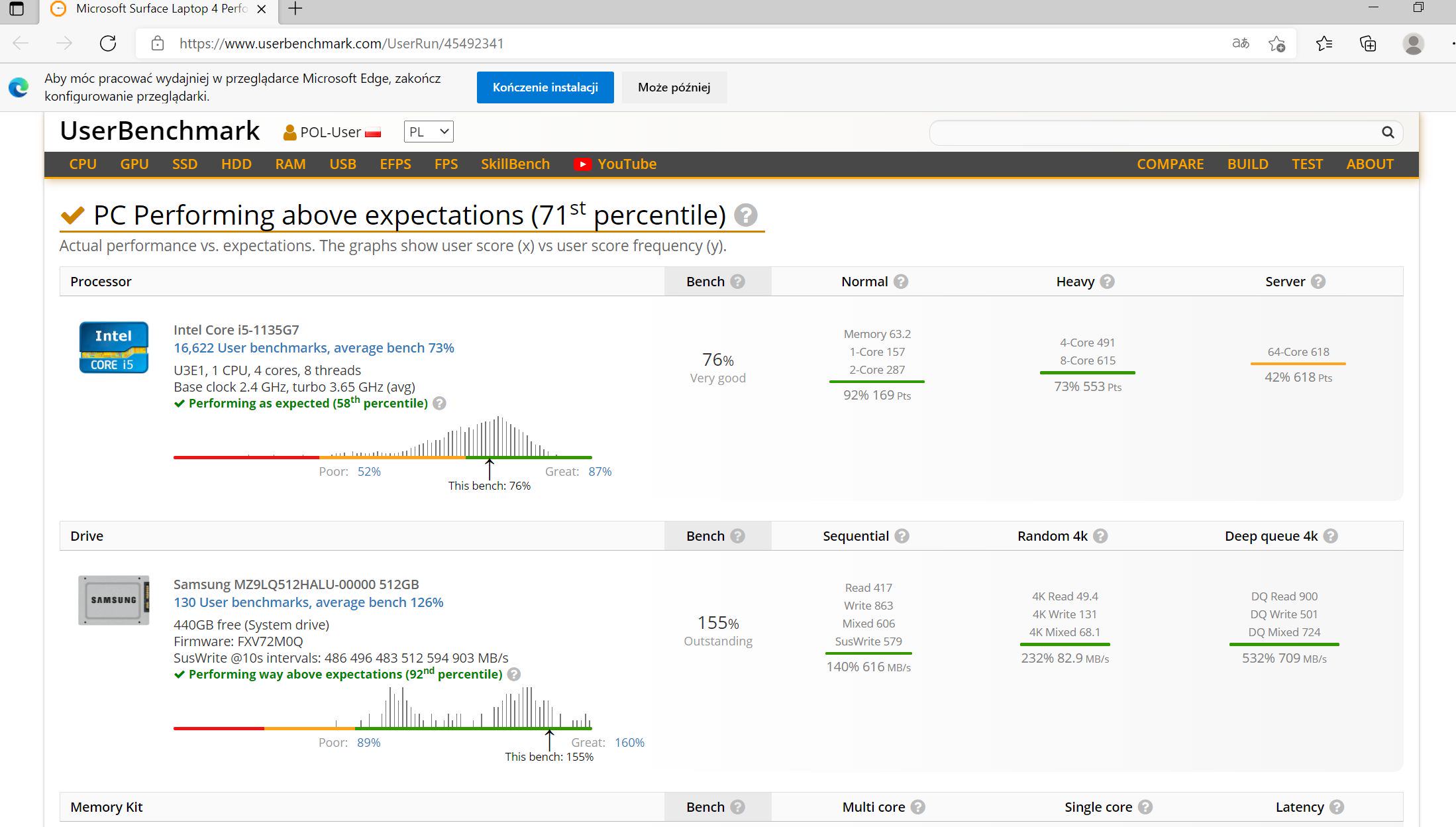Click the UserBenchmark search field
Viewport: 1456px width, 827px height.
point(1153,133)
